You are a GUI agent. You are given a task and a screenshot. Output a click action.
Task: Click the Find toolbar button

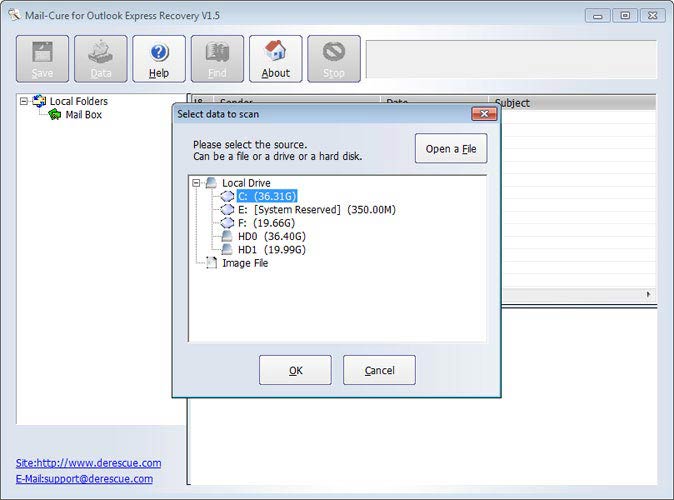pos(217,59)
